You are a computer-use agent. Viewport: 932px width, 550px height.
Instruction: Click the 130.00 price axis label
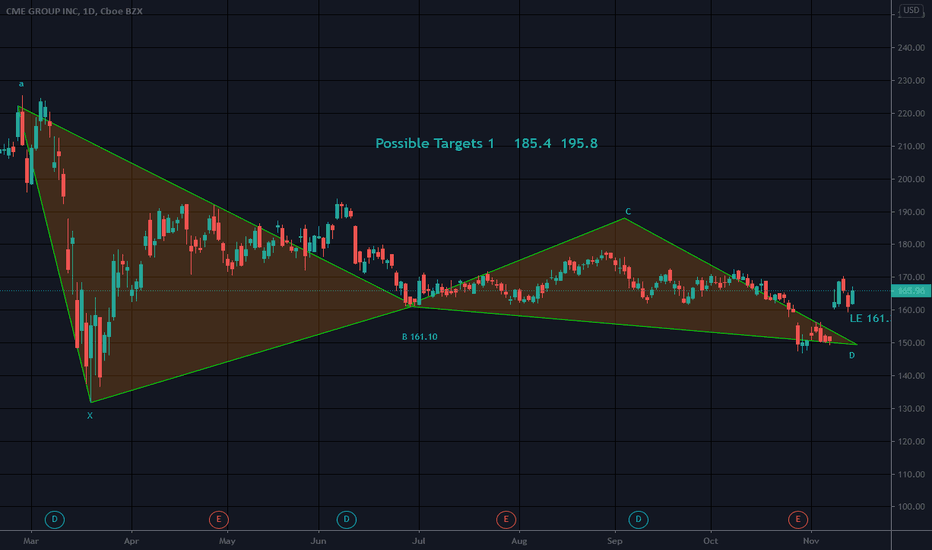click(911, 408)
